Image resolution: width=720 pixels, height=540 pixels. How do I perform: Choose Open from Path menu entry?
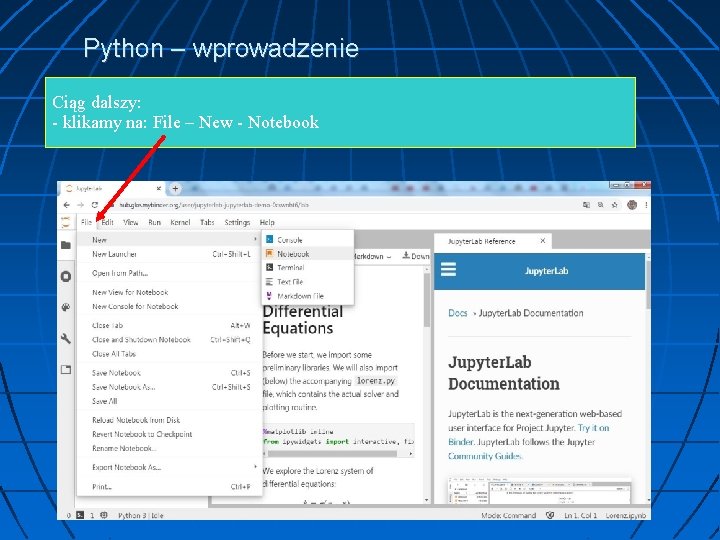(x=169, y=273)
